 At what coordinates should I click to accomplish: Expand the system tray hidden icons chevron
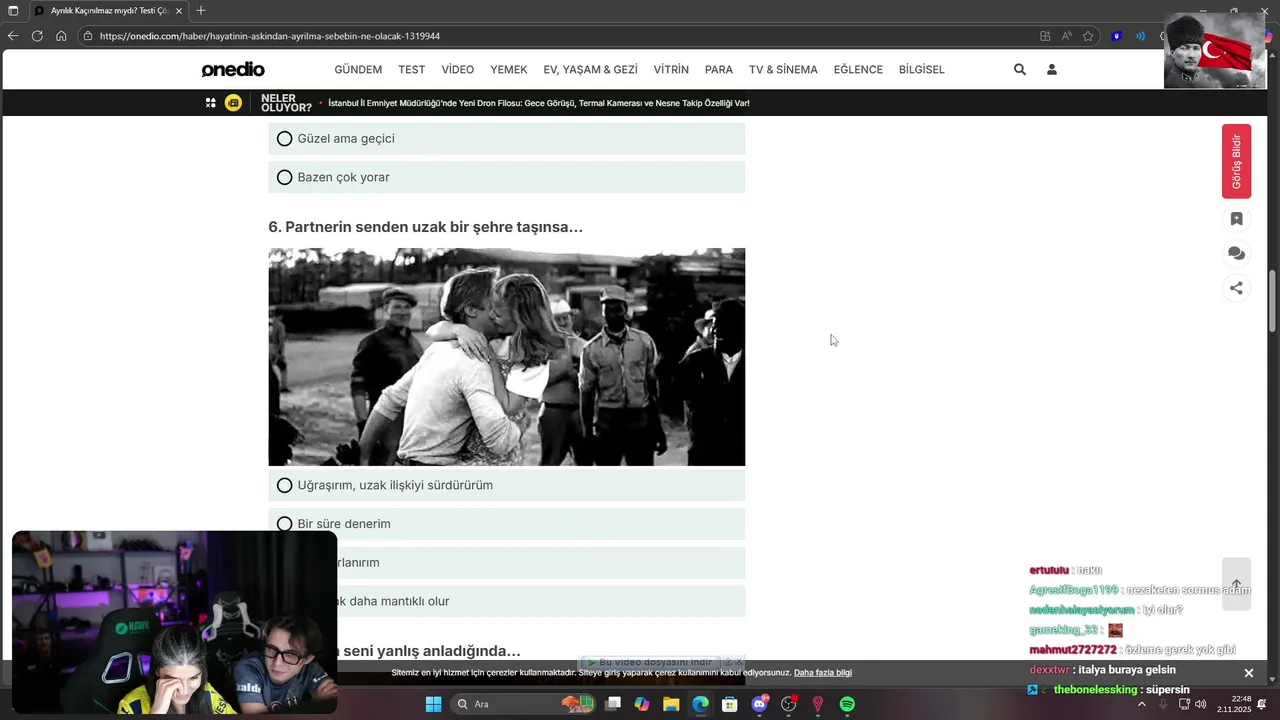tap(1142, 704)
